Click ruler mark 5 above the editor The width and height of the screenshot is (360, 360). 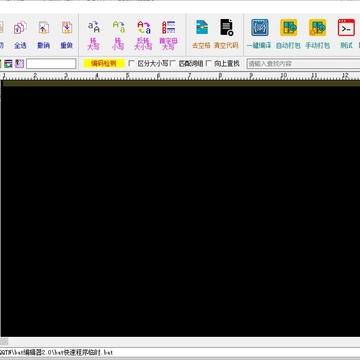coord(127,76)
